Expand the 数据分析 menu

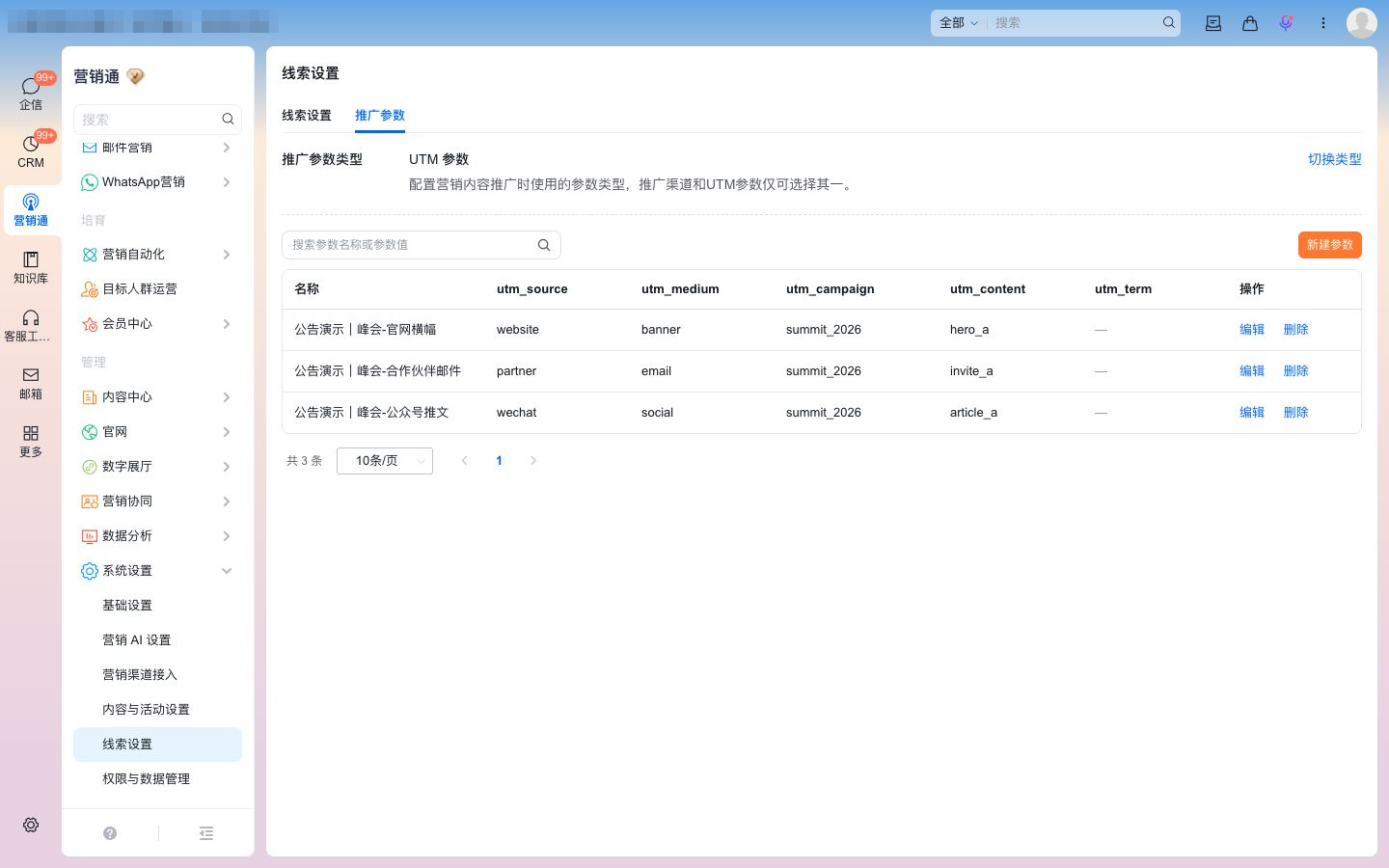coord(157,536)
